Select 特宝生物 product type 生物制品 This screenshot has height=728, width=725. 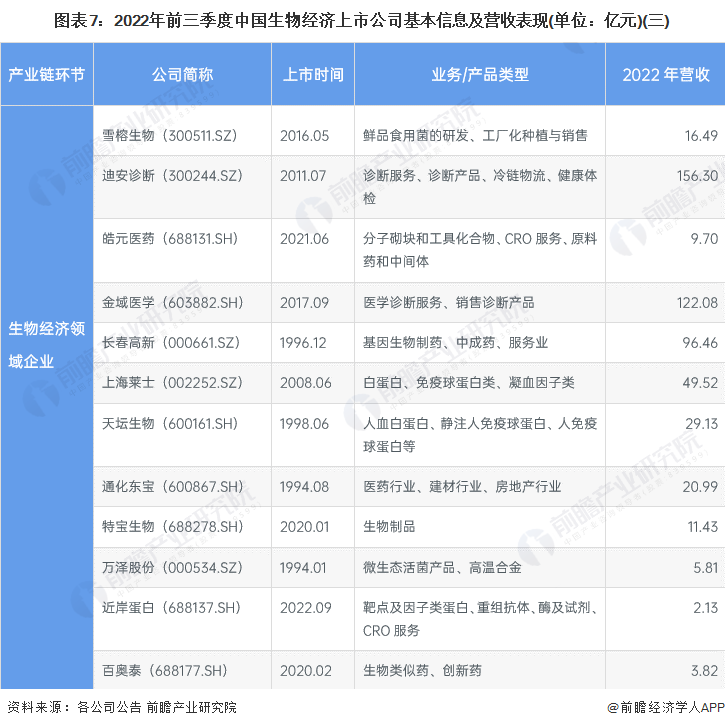click(x=389, y=526)
